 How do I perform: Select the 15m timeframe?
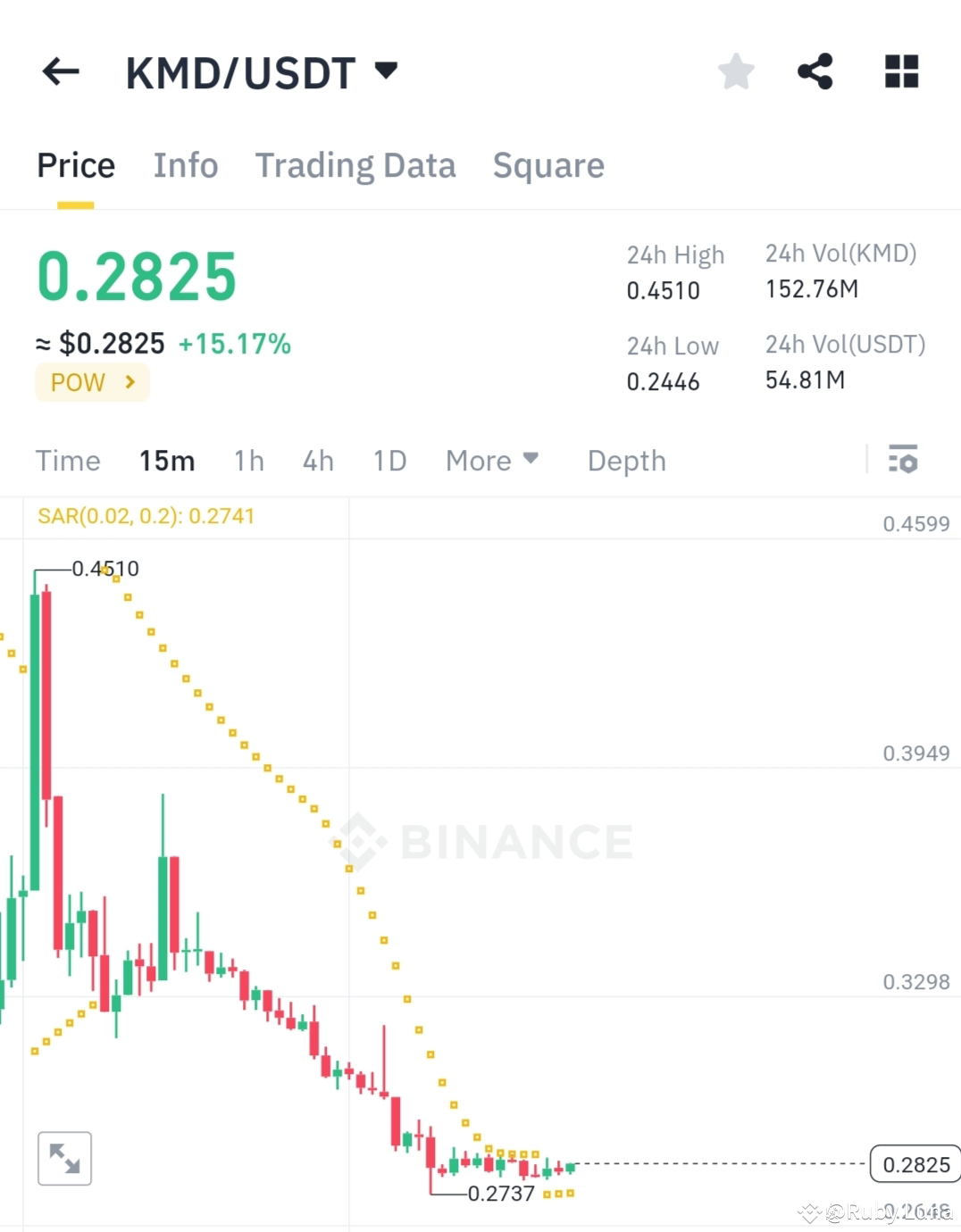click(166, 460)
